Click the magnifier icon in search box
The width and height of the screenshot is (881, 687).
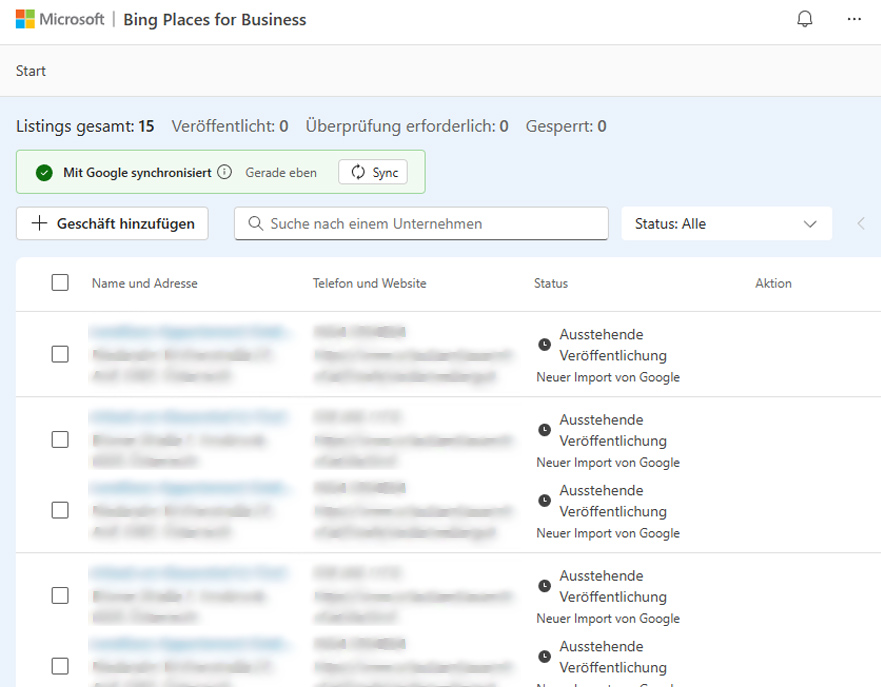coord(255,224)
